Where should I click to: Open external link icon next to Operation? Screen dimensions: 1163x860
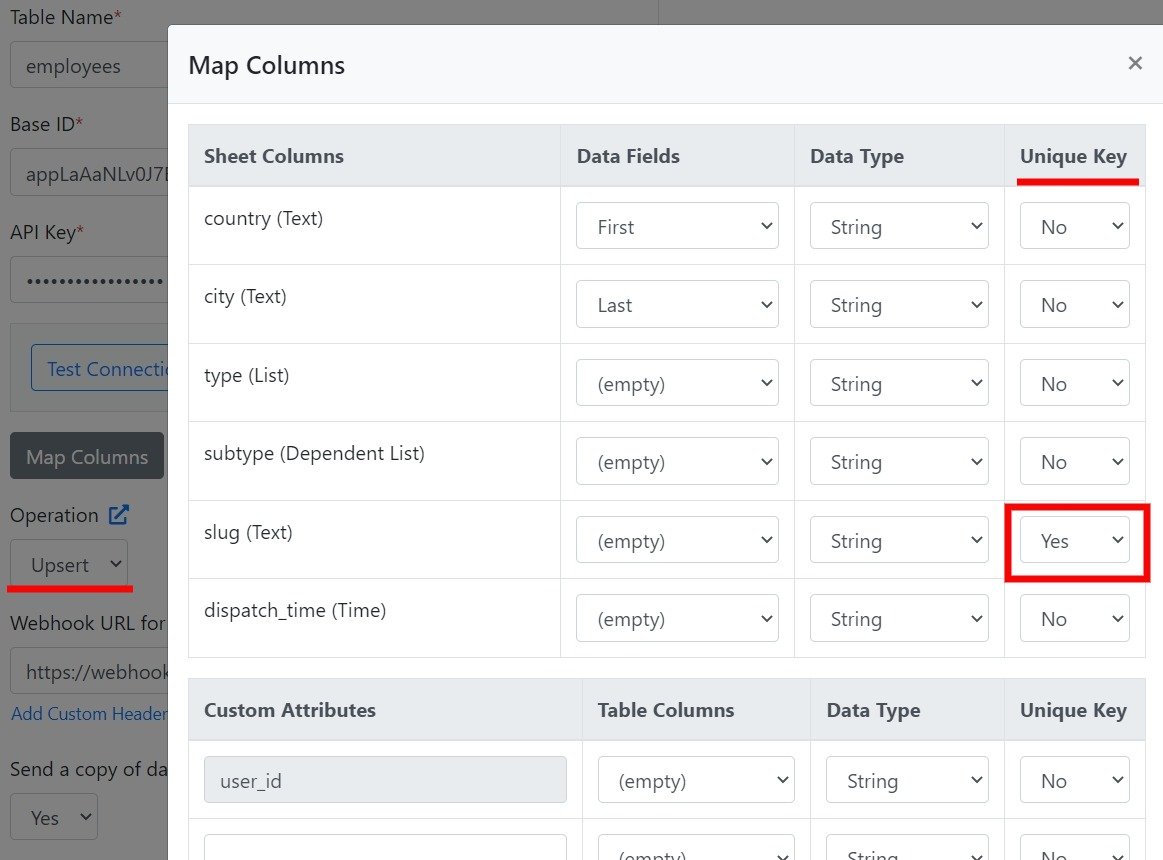coord(119,514)
